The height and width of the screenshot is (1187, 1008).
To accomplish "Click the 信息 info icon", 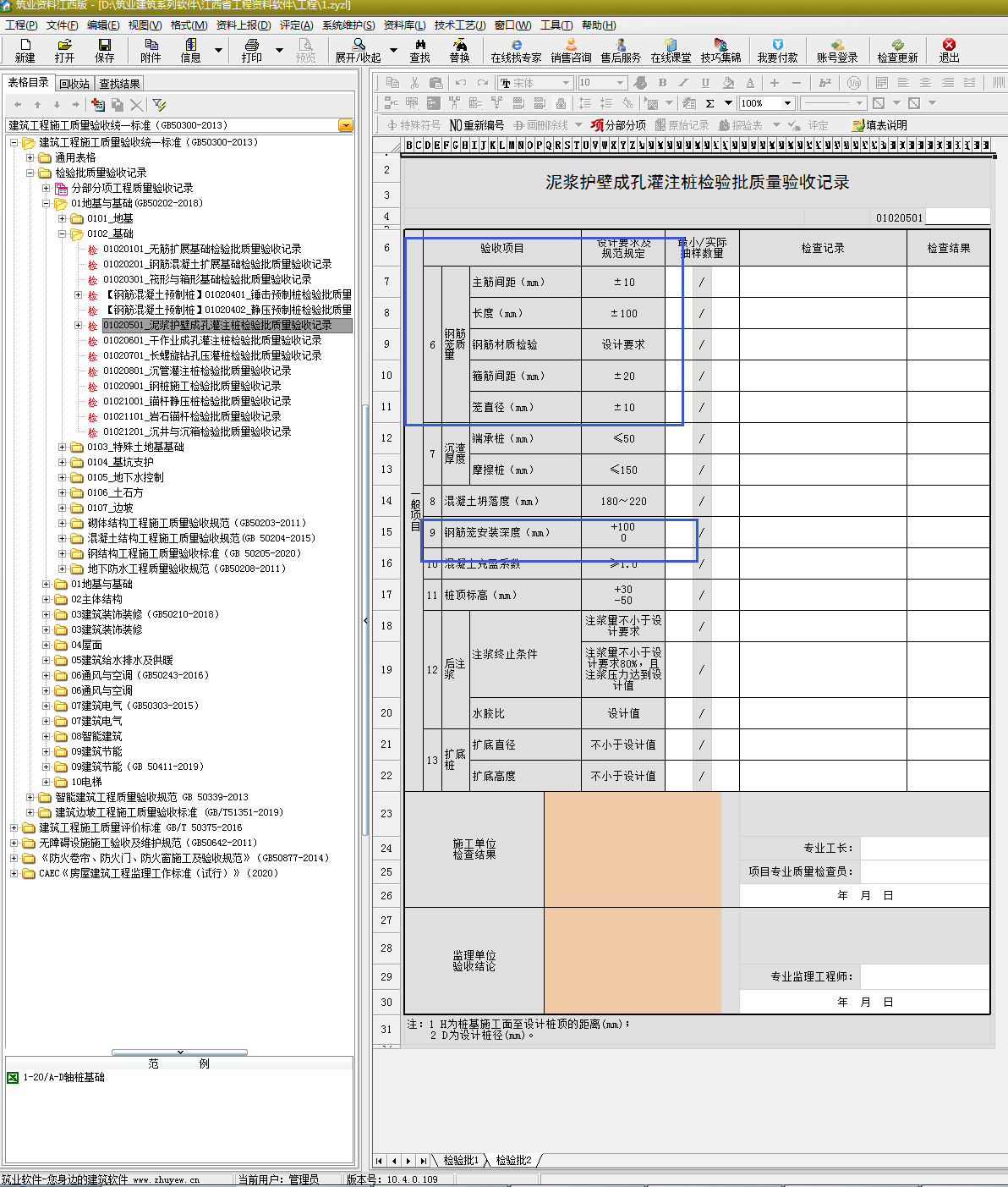I will click(190, 51).
